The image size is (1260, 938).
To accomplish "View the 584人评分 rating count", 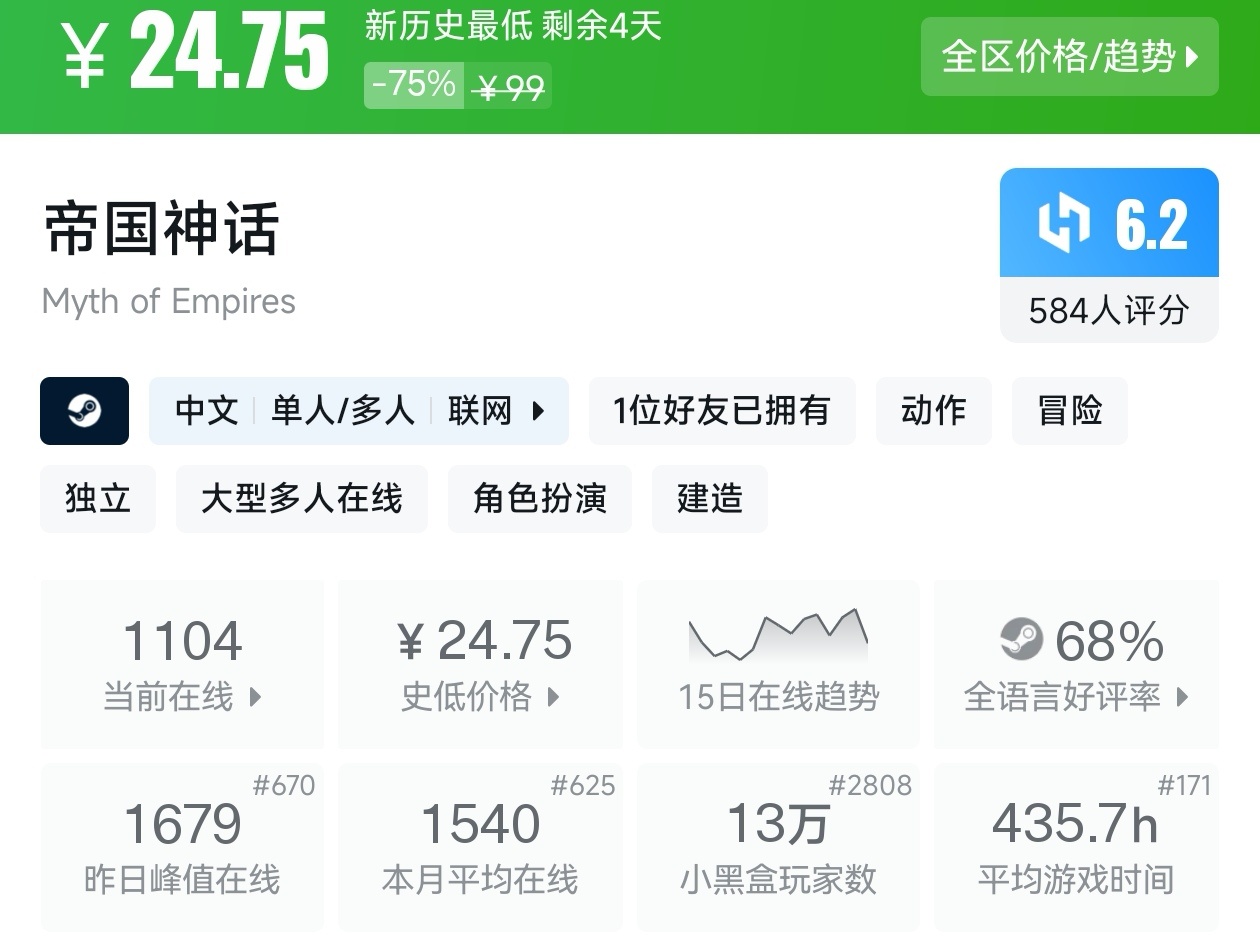I will pos(1109,311).
